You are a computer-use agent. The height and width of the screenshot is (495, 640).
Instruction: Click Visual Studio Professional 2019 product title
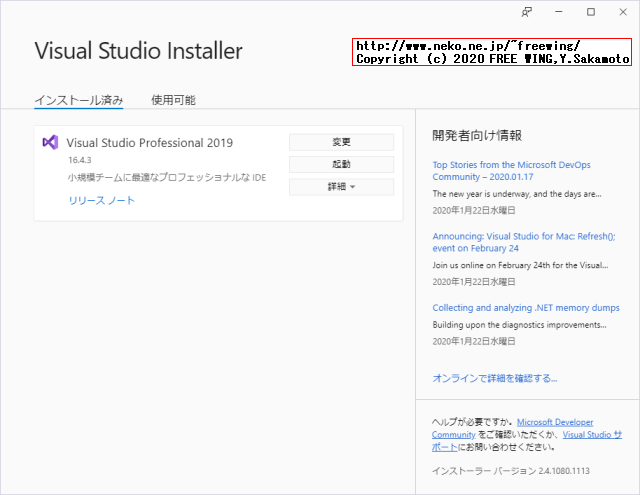pyautogui.click(x=150, y=143)
